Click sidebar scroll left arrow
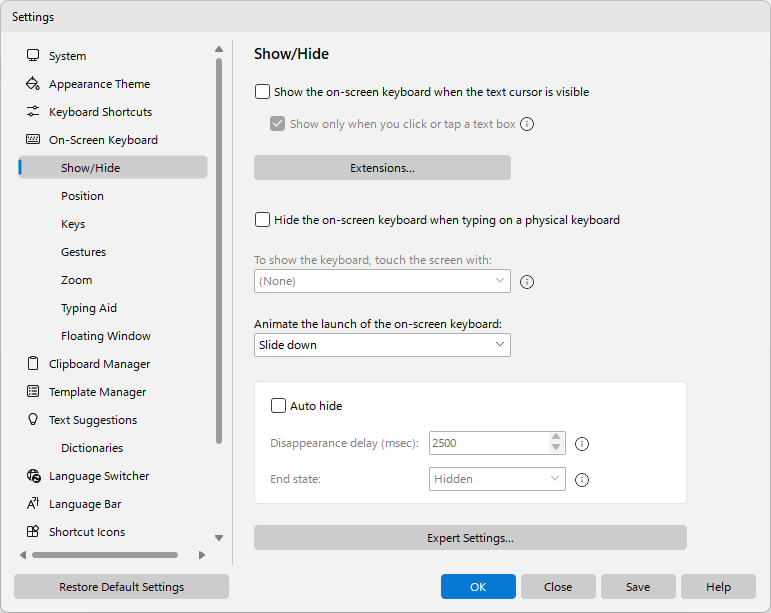The width and height of the screenshot is (771, 613). click(x=23, y=555)
